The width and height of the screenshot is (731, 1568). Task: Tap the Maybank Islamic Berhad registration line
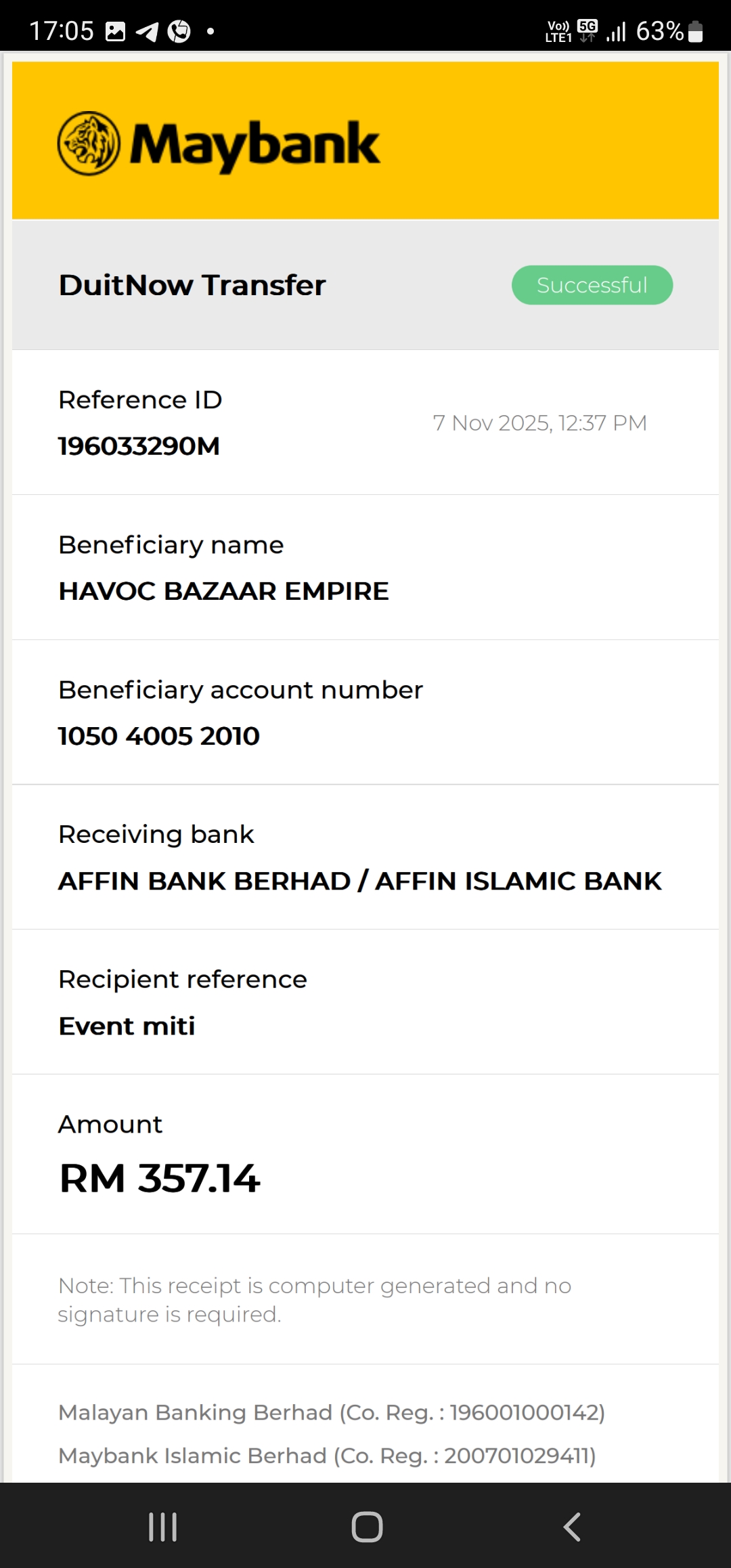pos(327,1456)
